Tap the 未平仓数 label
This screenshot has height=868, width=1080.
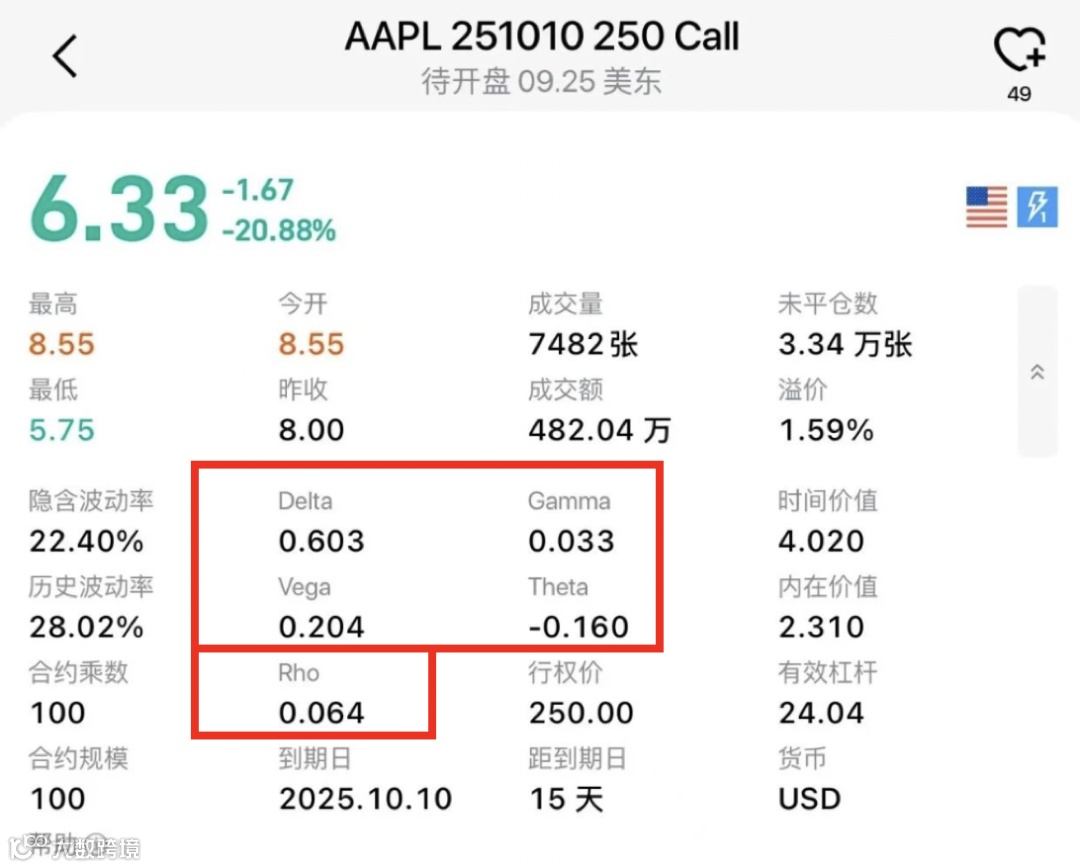828,304
